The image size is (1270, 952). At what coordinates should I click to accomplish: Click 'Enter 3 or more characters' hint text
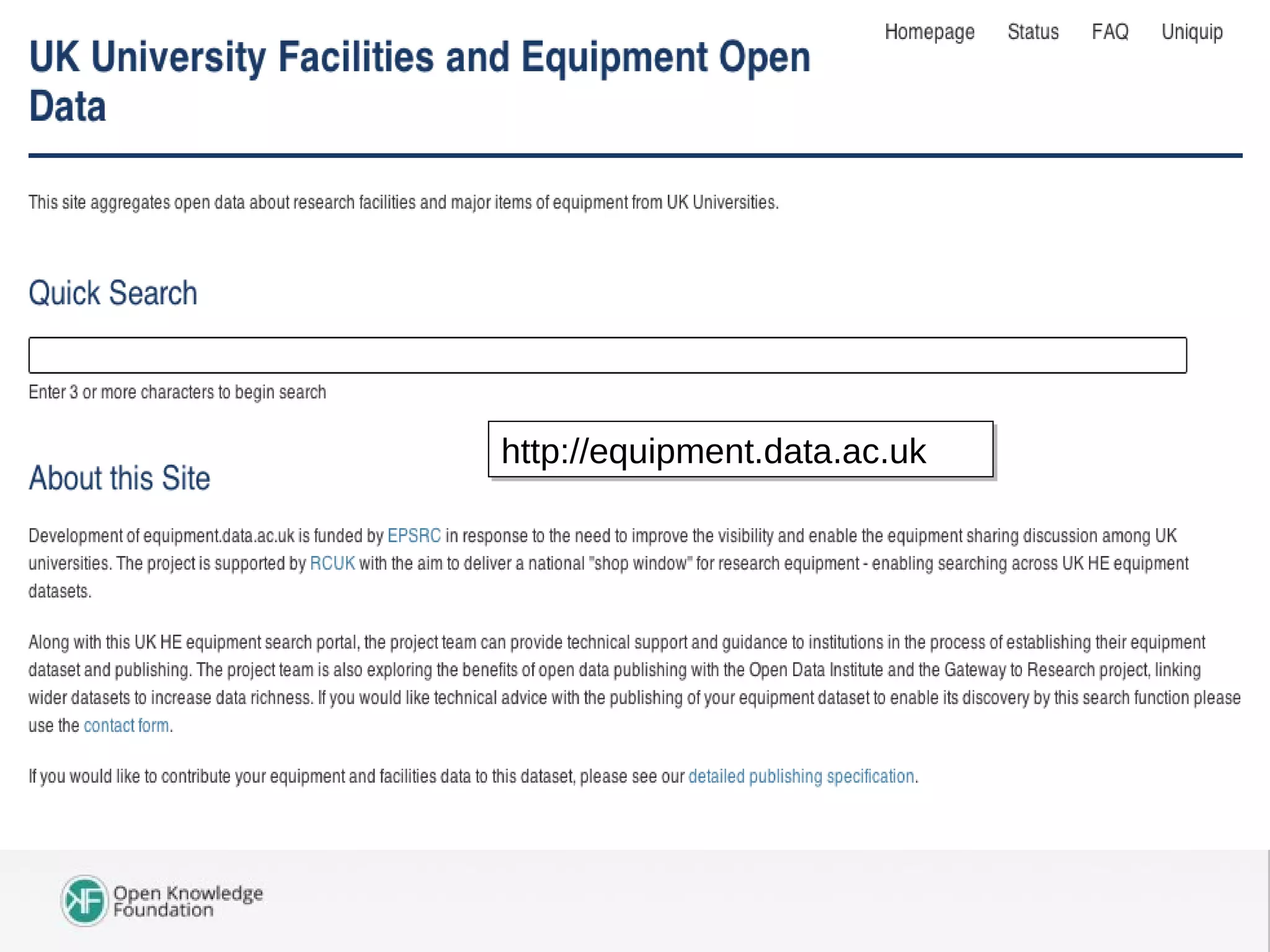[177, 392]
